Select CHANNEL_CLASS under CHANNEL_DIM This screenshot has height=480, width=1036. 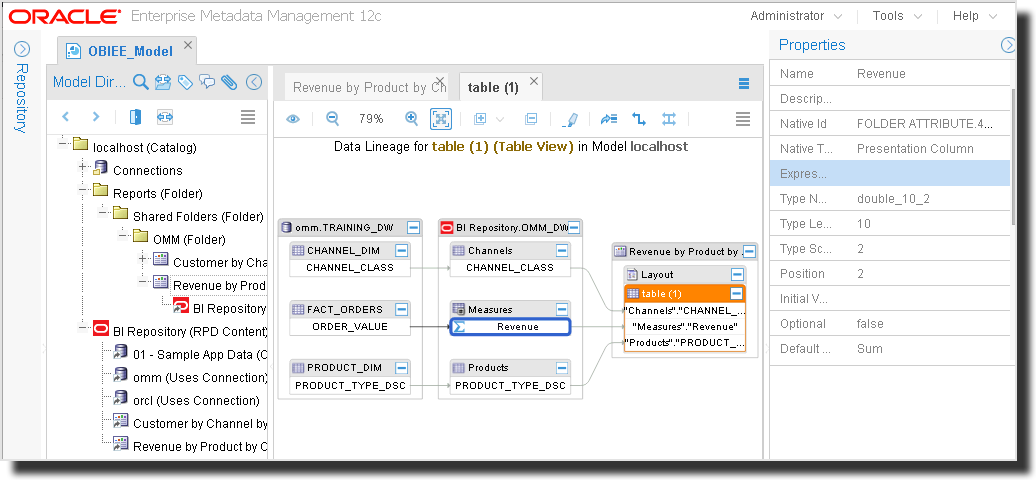pos(350,268)
